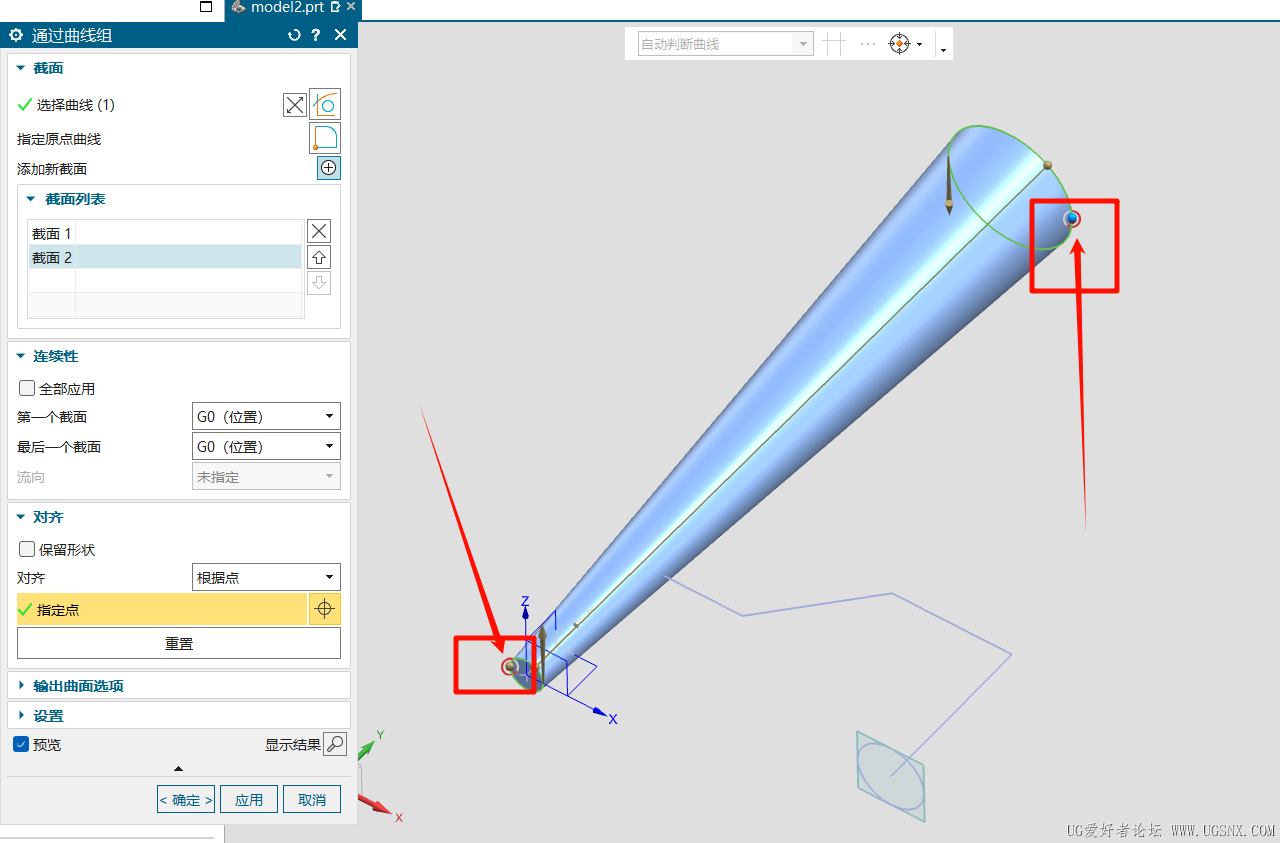Open the snap point options dropdown arrow

pos(919,44)
